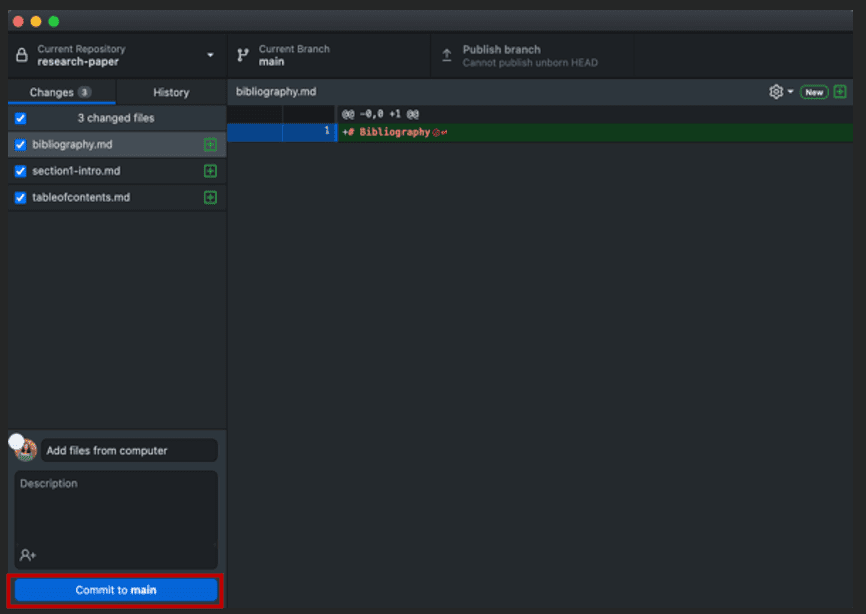Switch to the History tab
This screenshot has width=866, height=614.
[x=171, y=92]
